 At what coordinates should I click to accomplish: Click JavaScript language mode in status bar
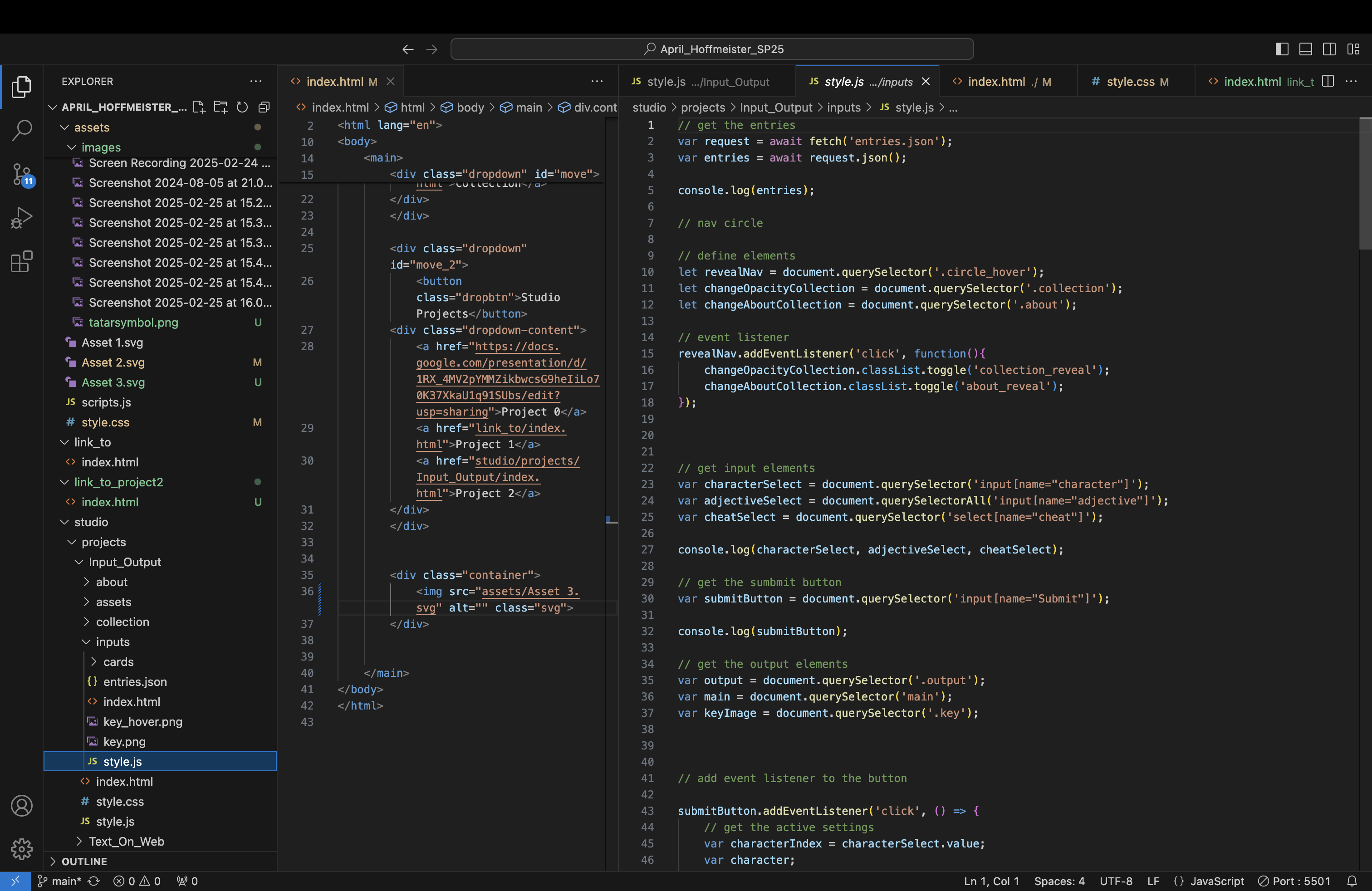1216,881
